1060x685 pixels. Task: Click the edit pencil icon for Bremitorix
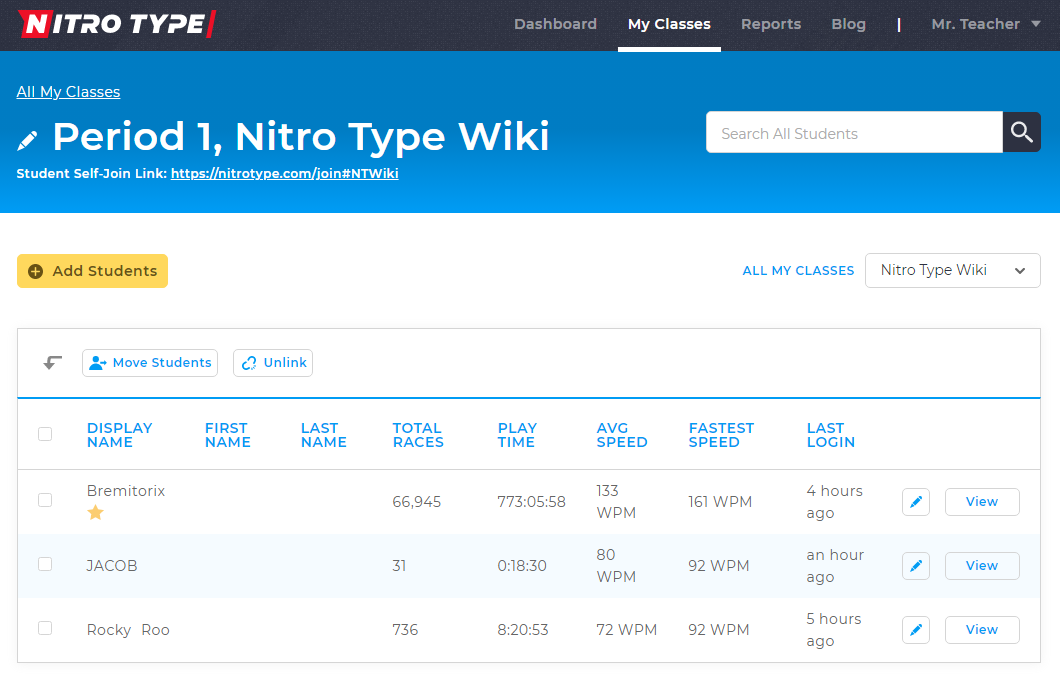[x=915, y=501]
